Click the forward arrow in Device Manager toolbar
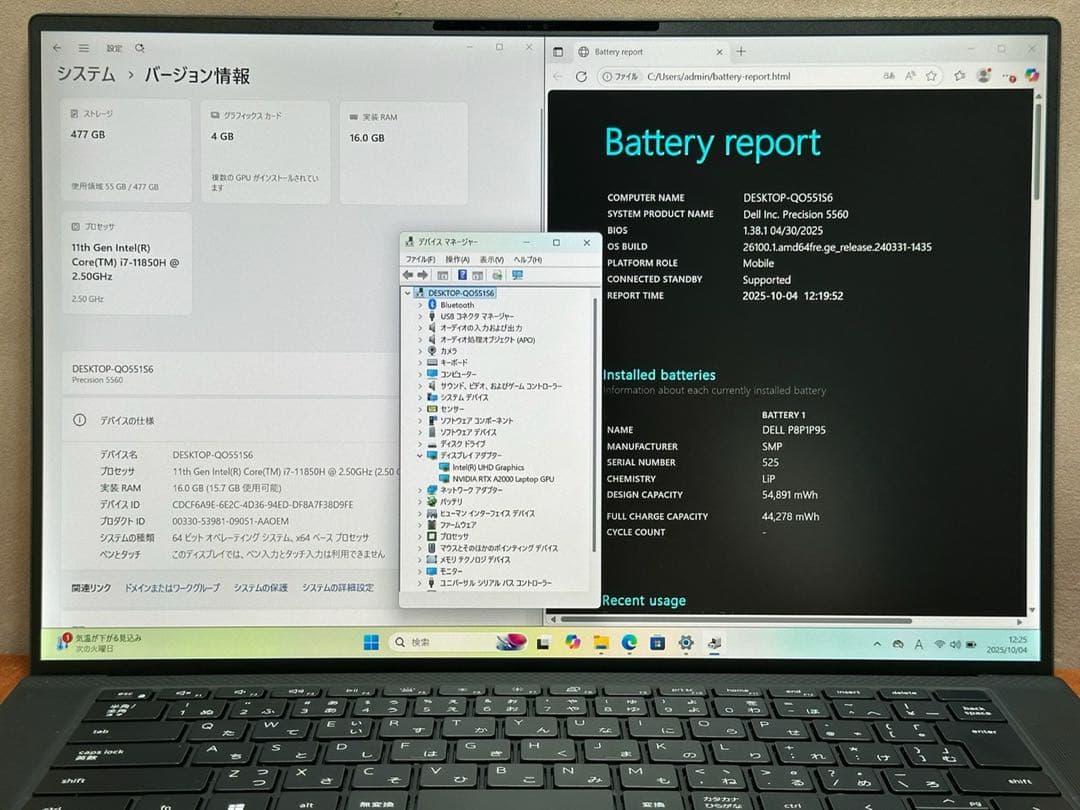1080x810 pixels. click(x=423, y=274)
